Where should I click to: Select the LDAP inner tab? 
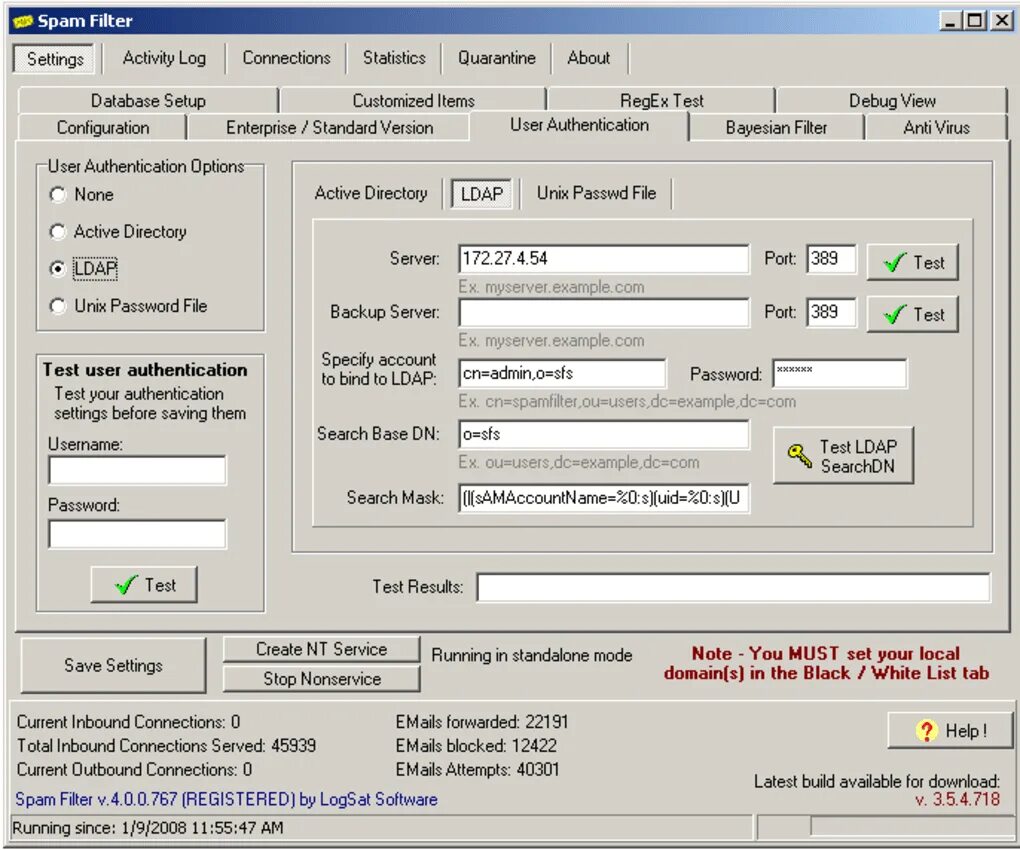tap(481, 194)
